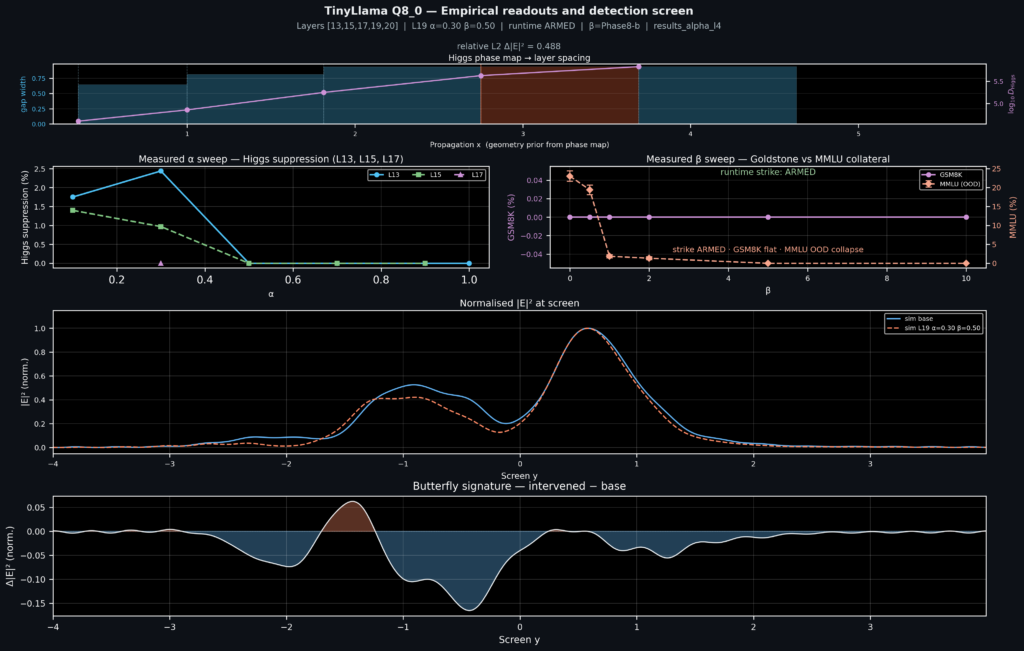Click the "Propagation x (geometry prior from phase map)" label
Viewport: 1024px width, 651px height.
(x=519, y=144)
